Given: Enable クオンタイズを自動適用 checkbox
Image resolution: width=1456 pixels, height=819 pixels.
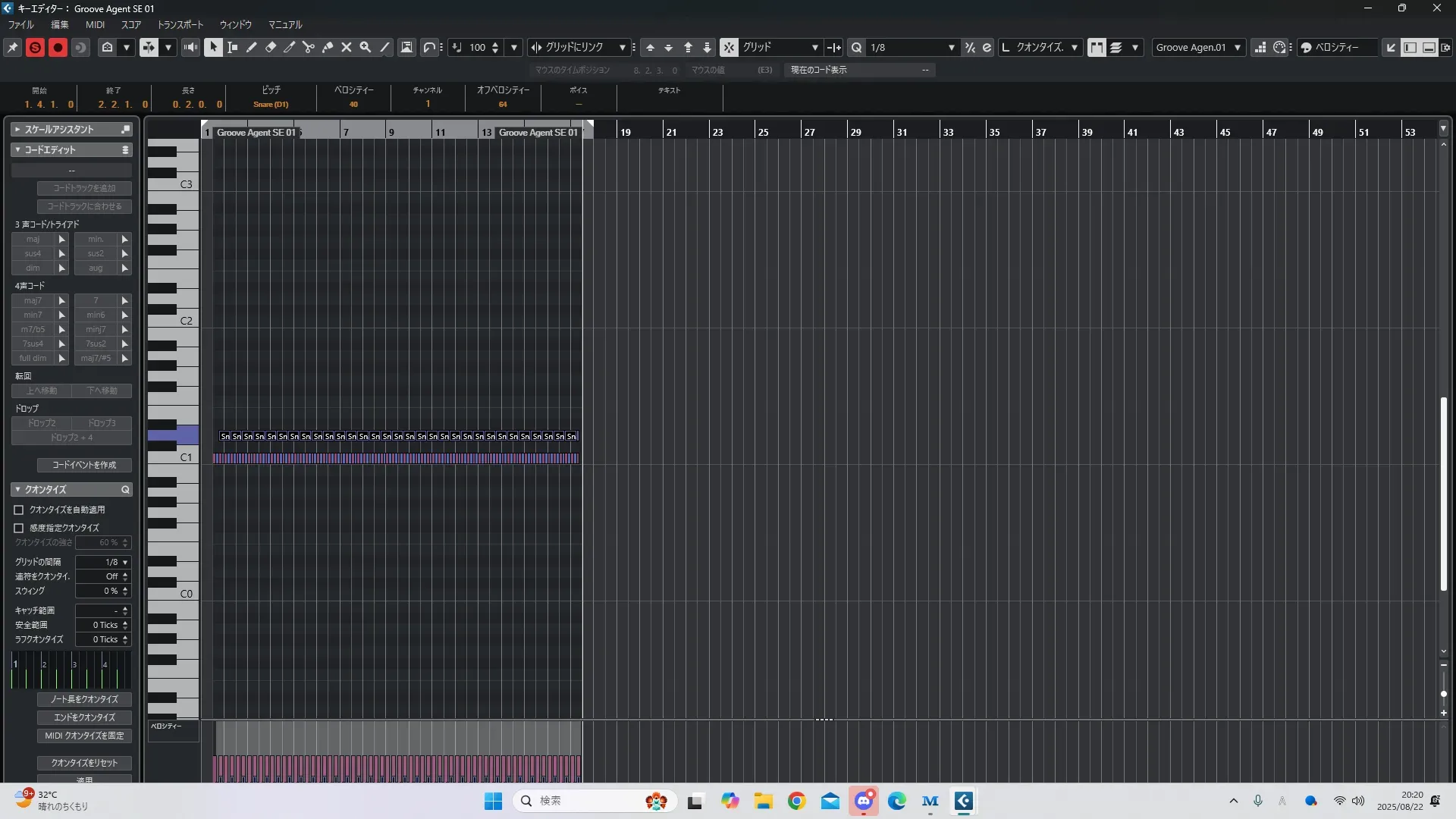Looking at the screenshot, I should [19, 510].
